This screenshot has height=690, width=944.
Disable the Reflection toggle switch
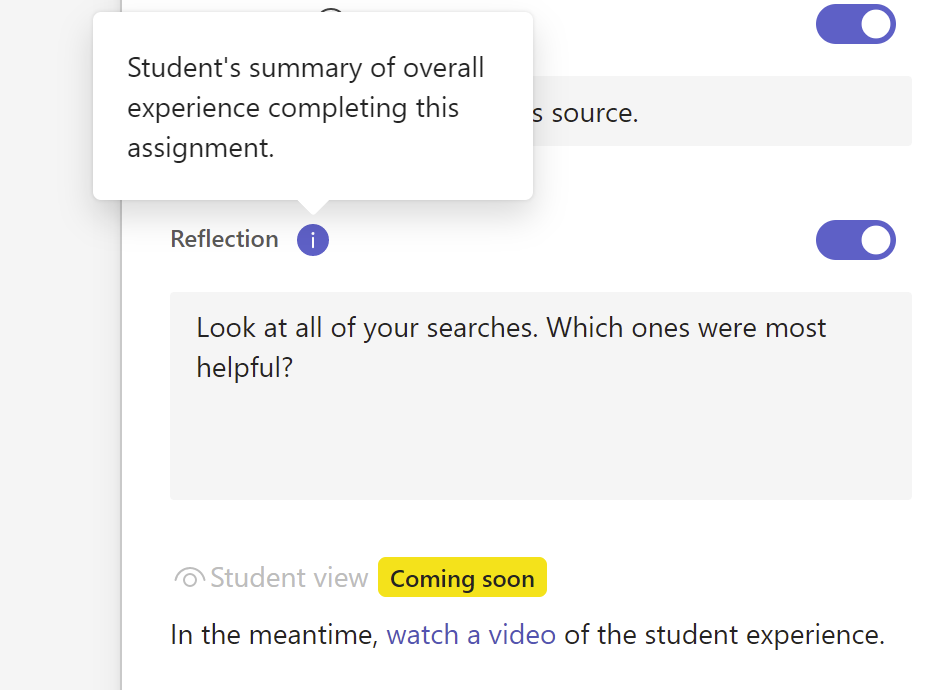(856, 240)
